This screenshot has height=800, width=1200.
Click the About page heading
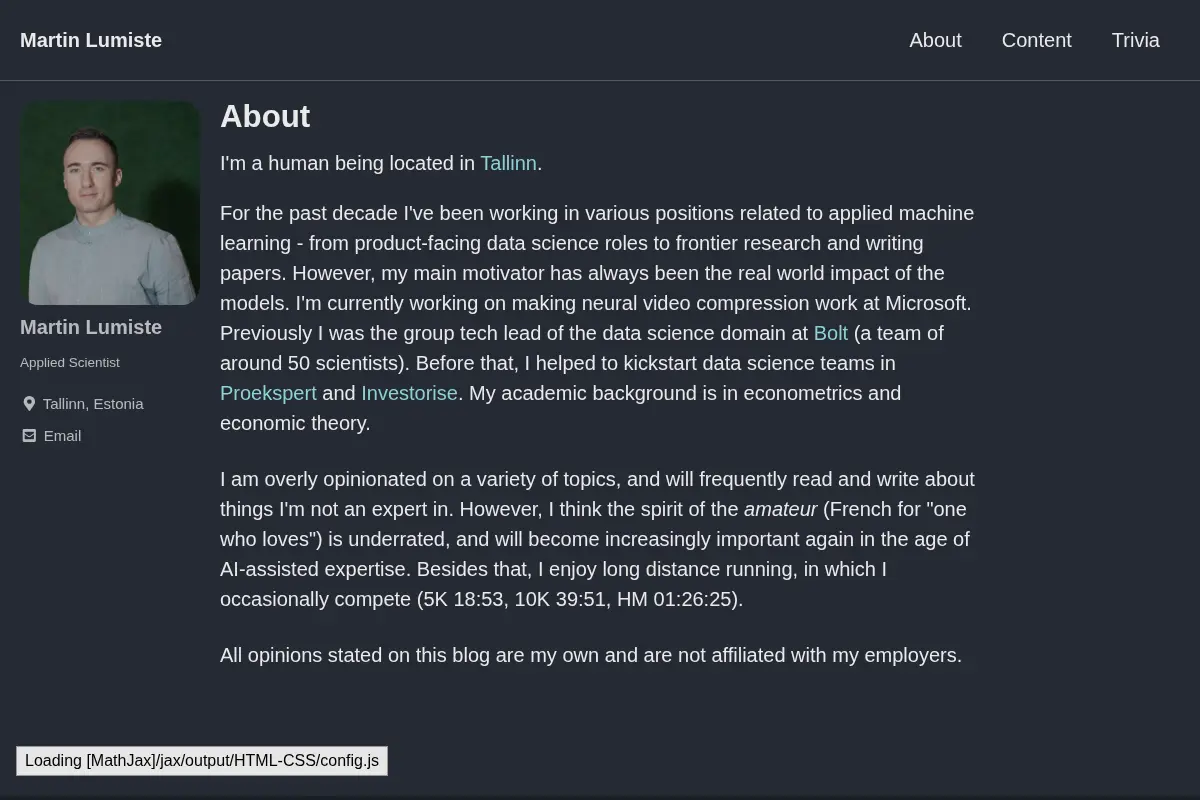point(265,117)
